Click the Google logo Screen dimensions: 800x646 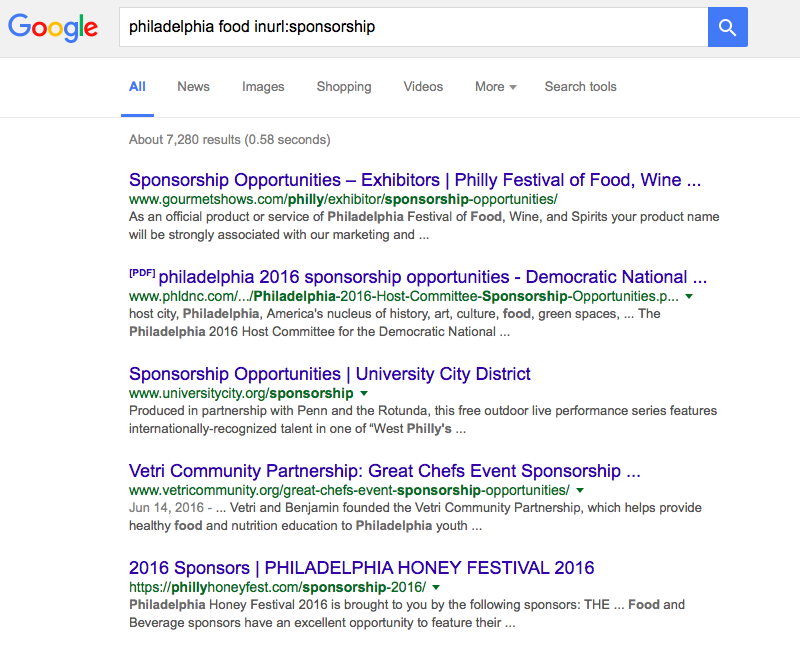click(x=53, y=28)
